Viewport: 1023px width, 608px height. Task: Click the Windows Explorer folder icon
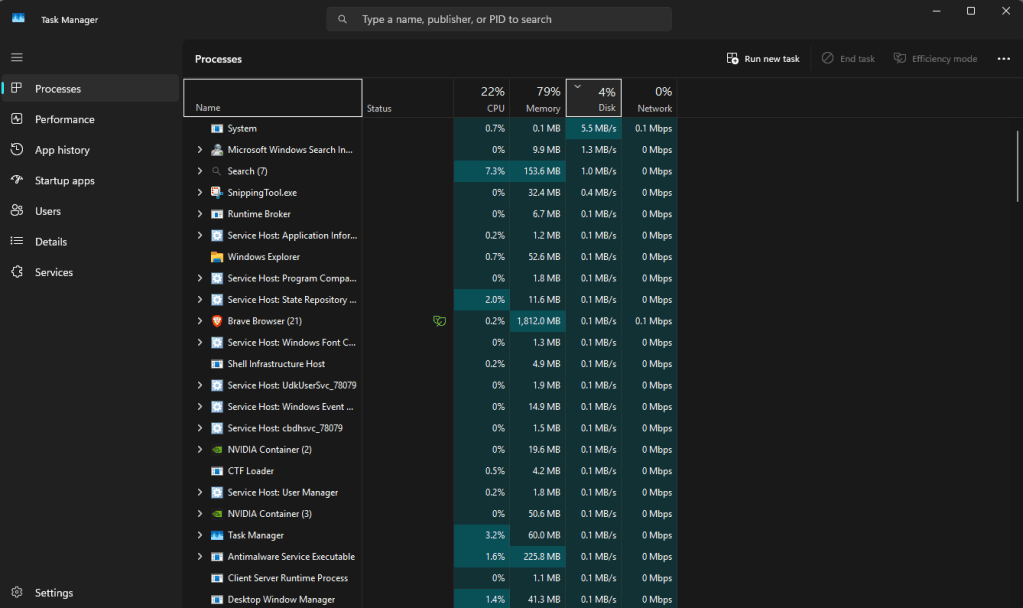pos(217,257)
